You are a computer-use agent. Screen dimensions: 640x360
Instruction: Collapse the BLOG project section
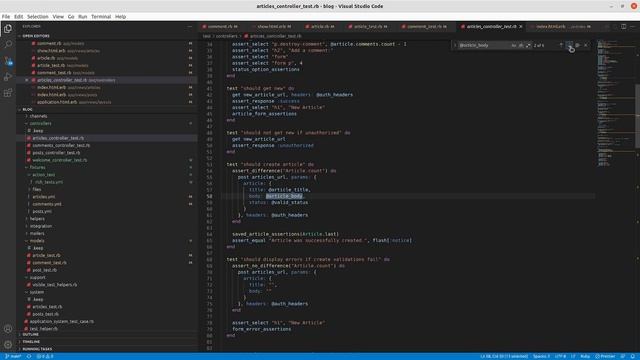click(x=107, y=109)
